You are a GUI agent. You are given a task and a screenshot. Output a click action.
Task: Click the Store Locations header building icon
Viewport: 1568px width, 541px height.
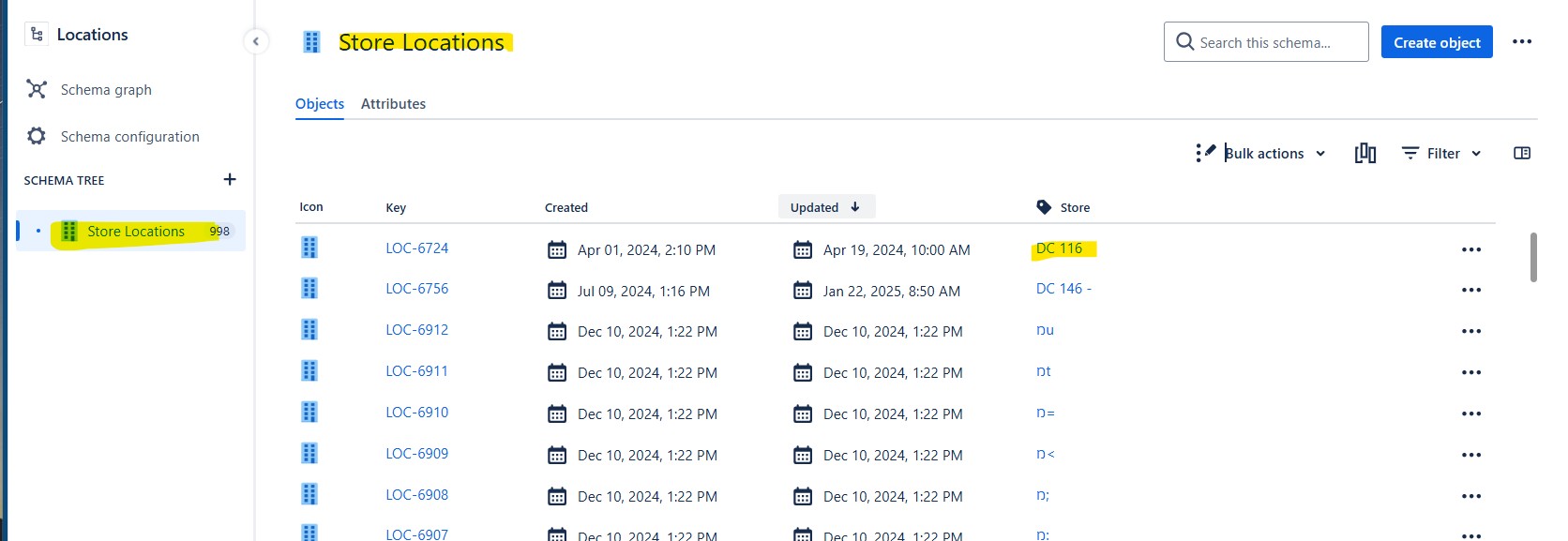point(312,42)
